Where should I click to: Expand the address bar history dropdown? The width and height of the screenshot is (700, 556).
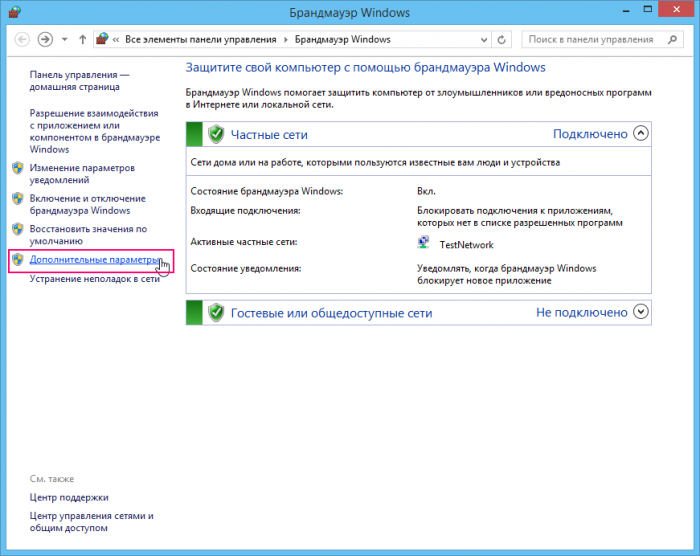tap(484, 40)
